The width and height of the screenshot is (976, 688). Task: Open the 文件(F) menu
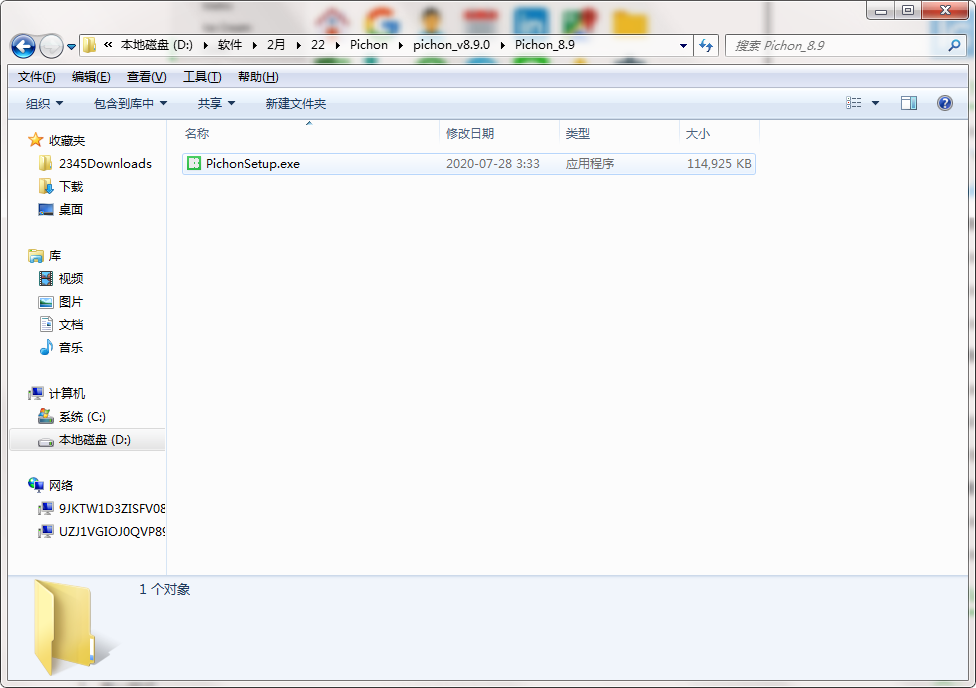point(37,77)
